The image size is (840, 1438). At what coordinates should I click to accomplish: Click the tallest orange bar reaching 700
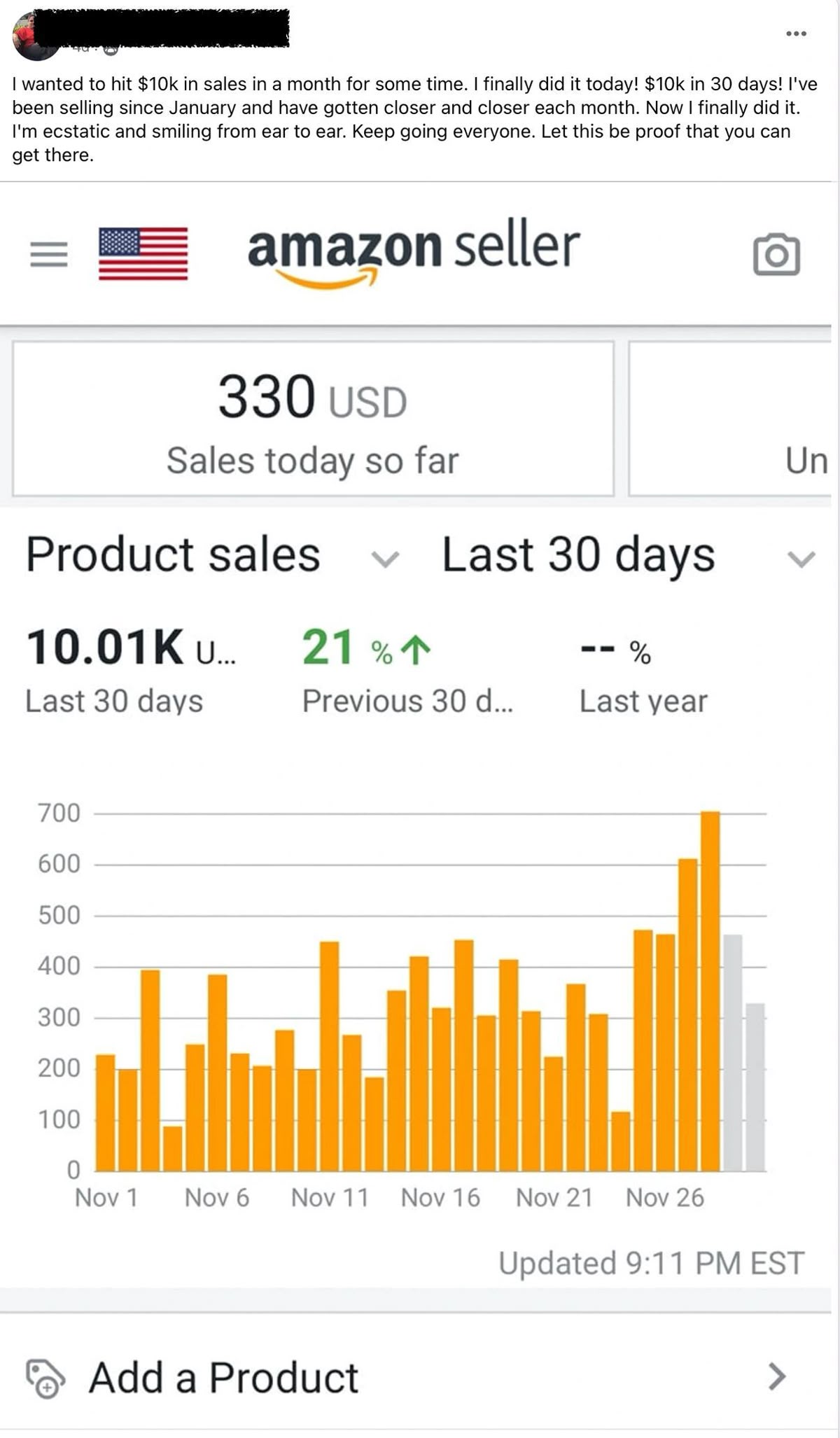(710, 991)
